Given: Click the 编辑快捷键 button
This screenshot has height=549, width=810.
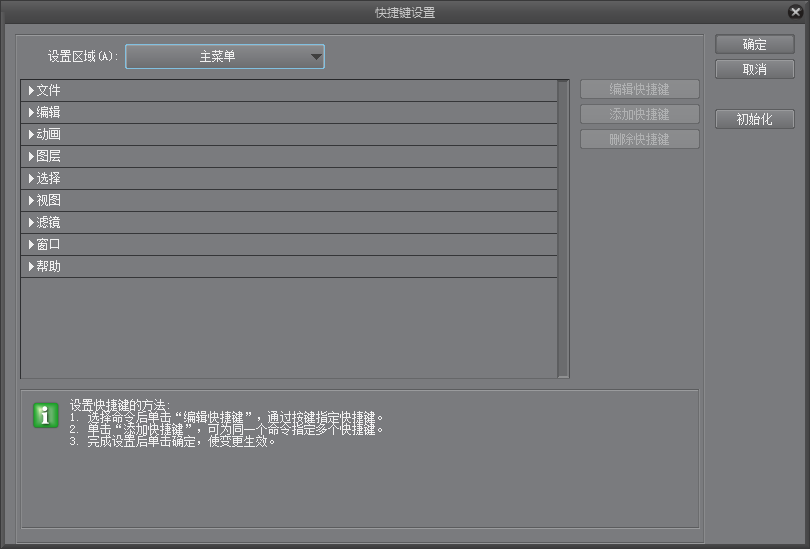Looking at the screenshot, I should coord(639,90).
